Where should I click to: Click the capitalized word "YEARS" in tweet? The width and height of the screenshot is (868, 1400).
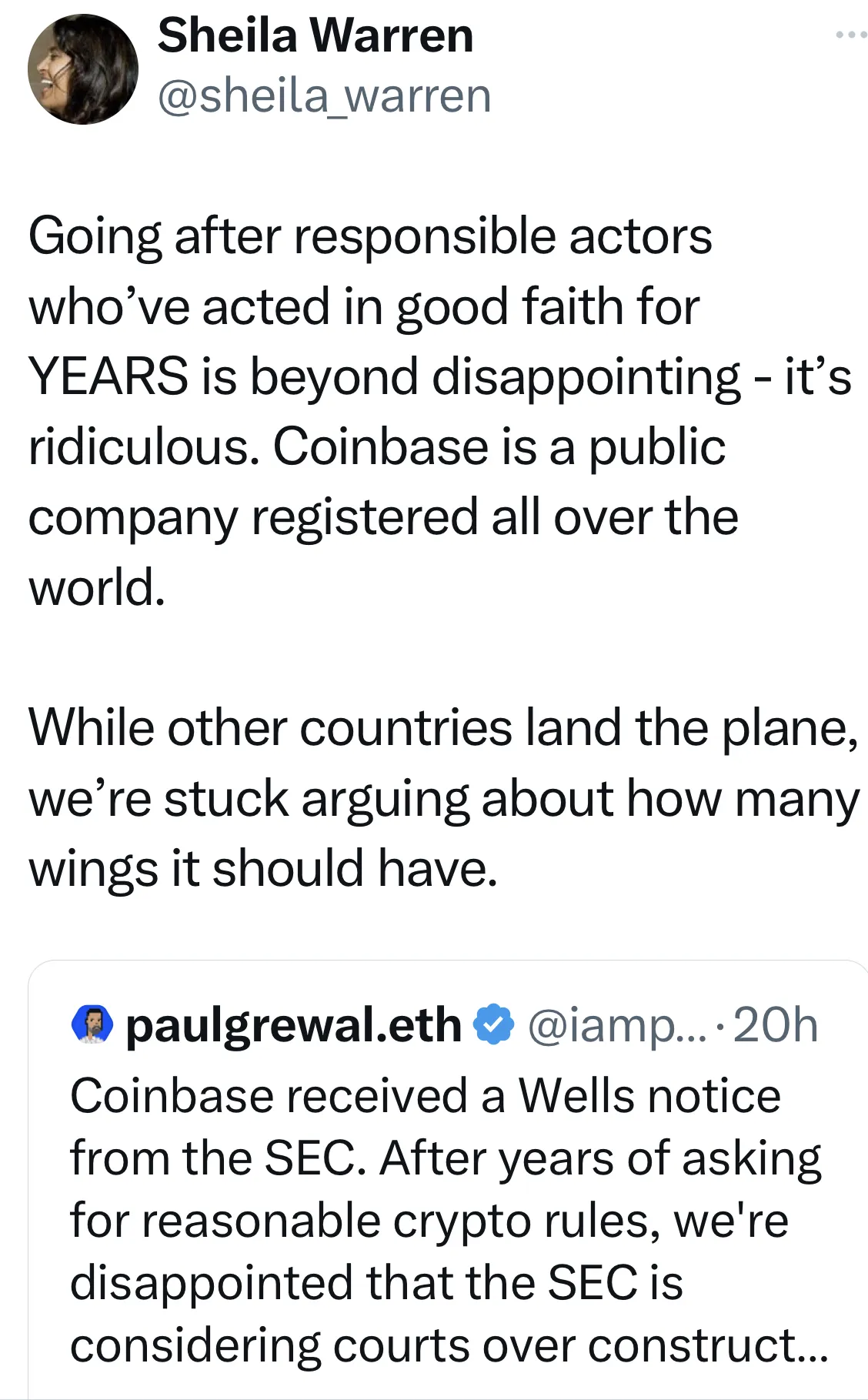[108, 376]
